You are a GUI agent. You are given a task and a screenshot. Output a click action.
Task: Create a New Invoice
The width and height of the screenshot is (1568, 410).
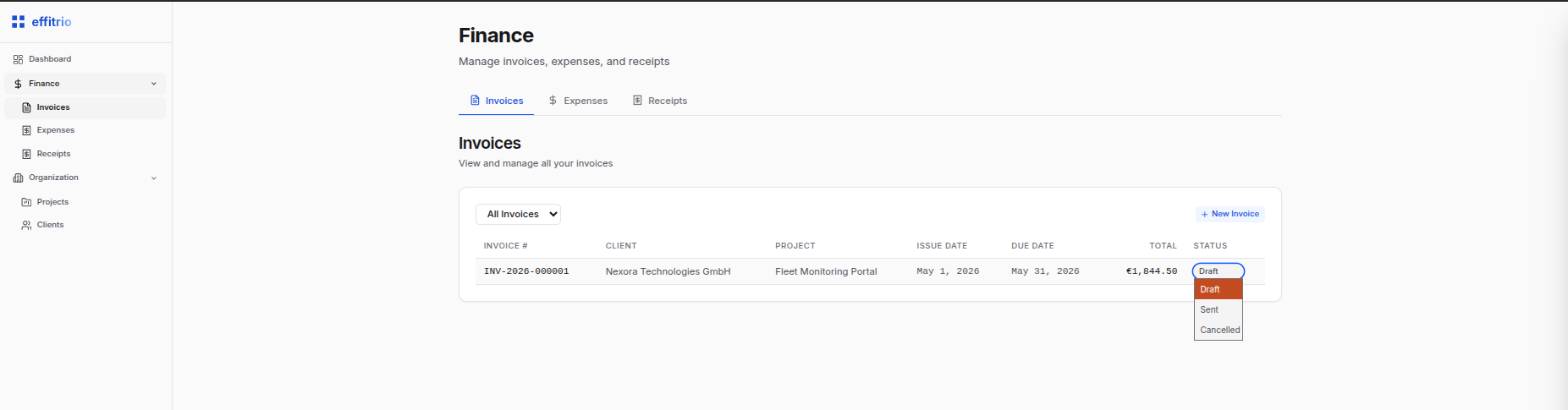pyautogui.click(x=1230, y=214)
